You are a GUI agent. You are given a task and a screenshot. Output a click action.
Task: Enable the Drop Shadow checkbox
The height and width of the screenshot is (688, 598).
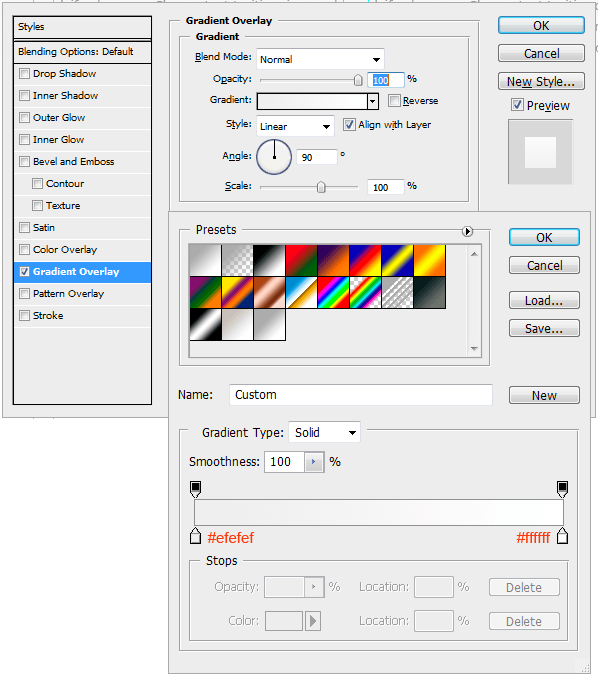(x=25, y=73)
